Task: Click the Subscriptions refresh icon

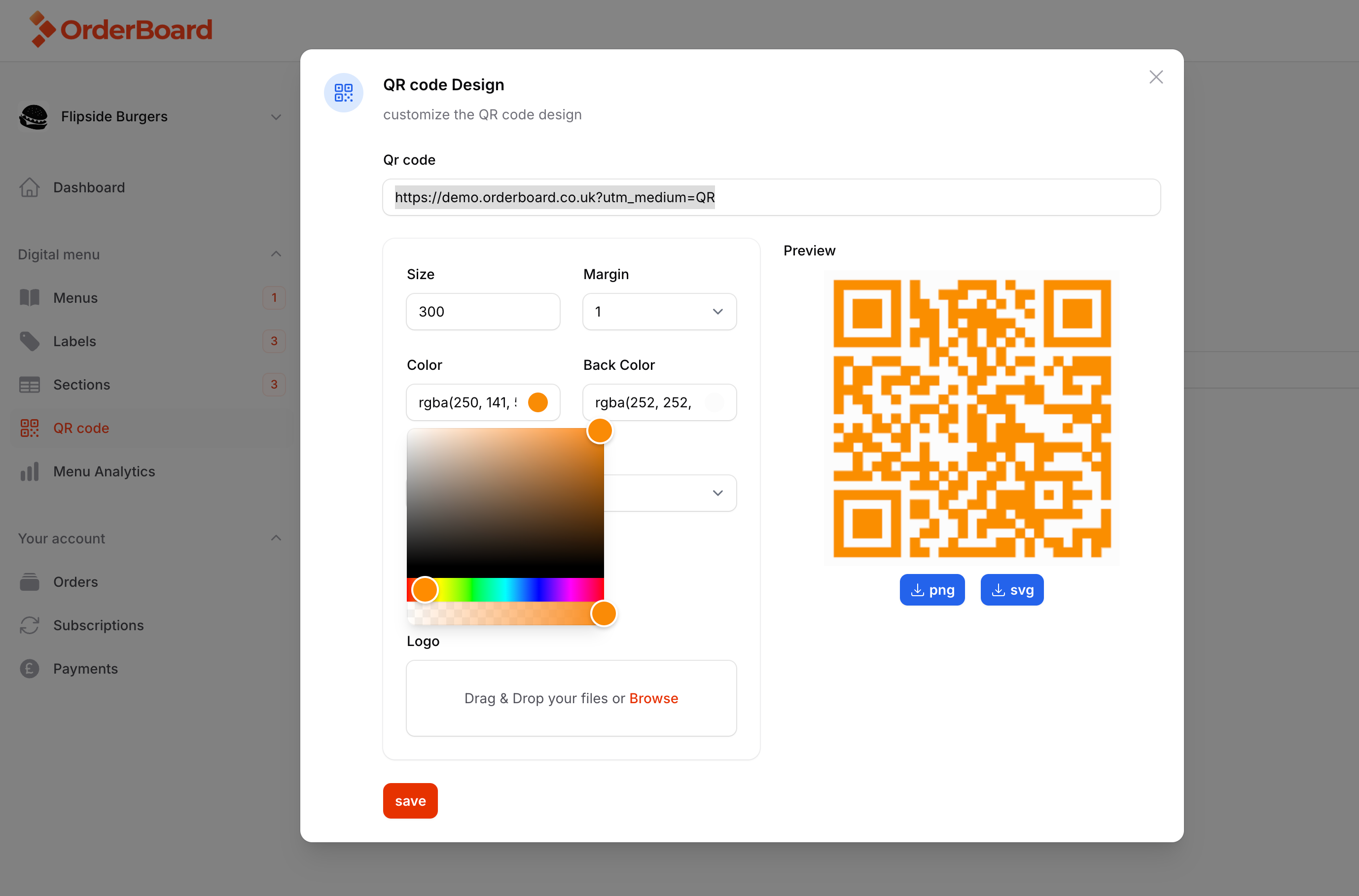Action: [29, 625]
